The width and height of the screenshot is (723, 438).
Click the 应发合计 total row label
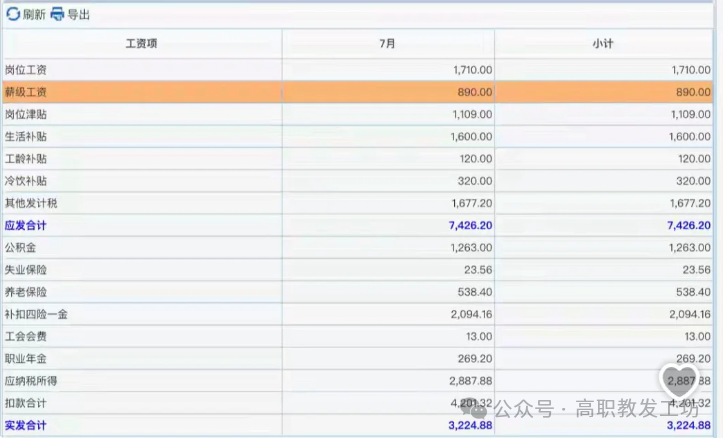(x=26, y=225)
